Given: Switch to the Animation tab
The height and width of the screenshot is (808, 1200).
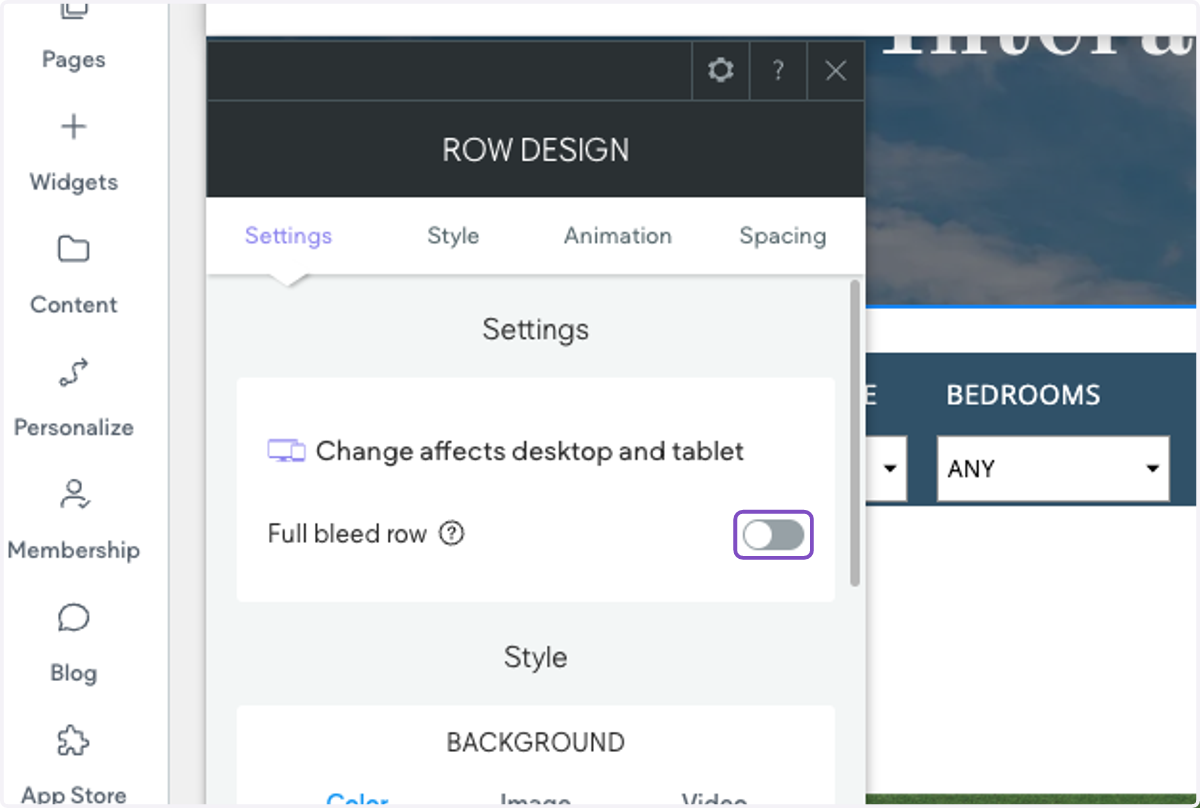Looking at the screenshot, I should click(618, 236).
